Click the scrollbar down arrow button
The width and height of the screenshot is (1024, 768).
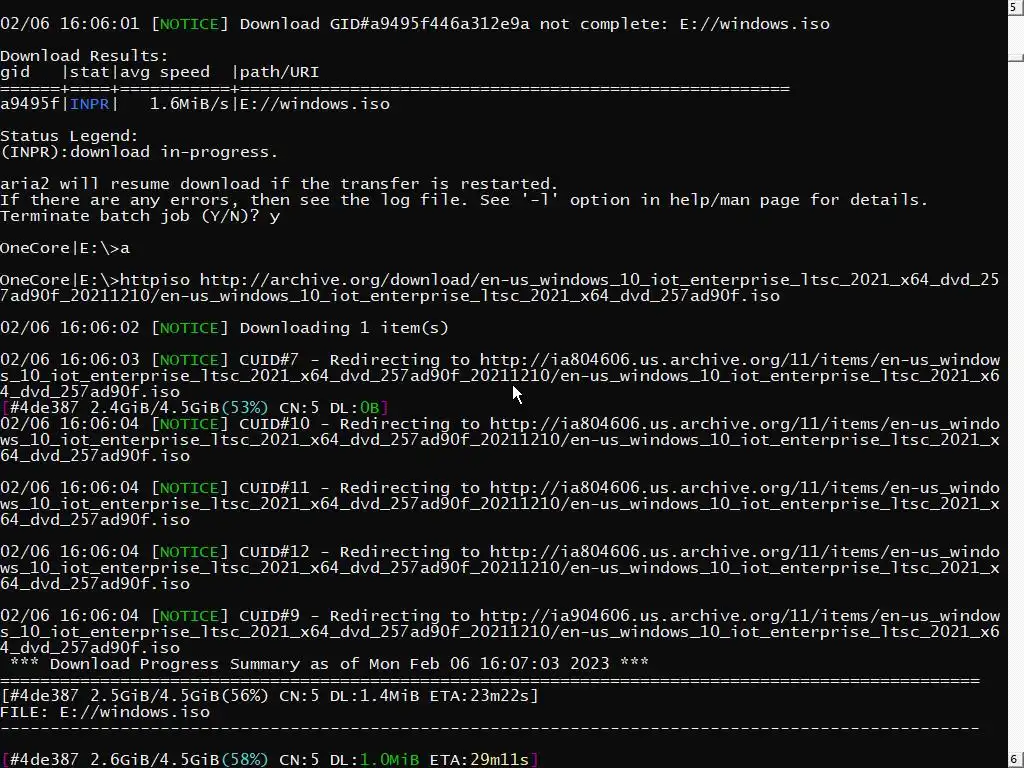[x=1016, y=760]
